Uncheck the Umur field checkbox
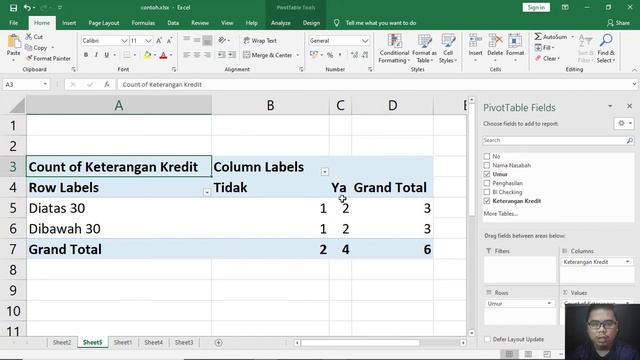 click(487, 174)
